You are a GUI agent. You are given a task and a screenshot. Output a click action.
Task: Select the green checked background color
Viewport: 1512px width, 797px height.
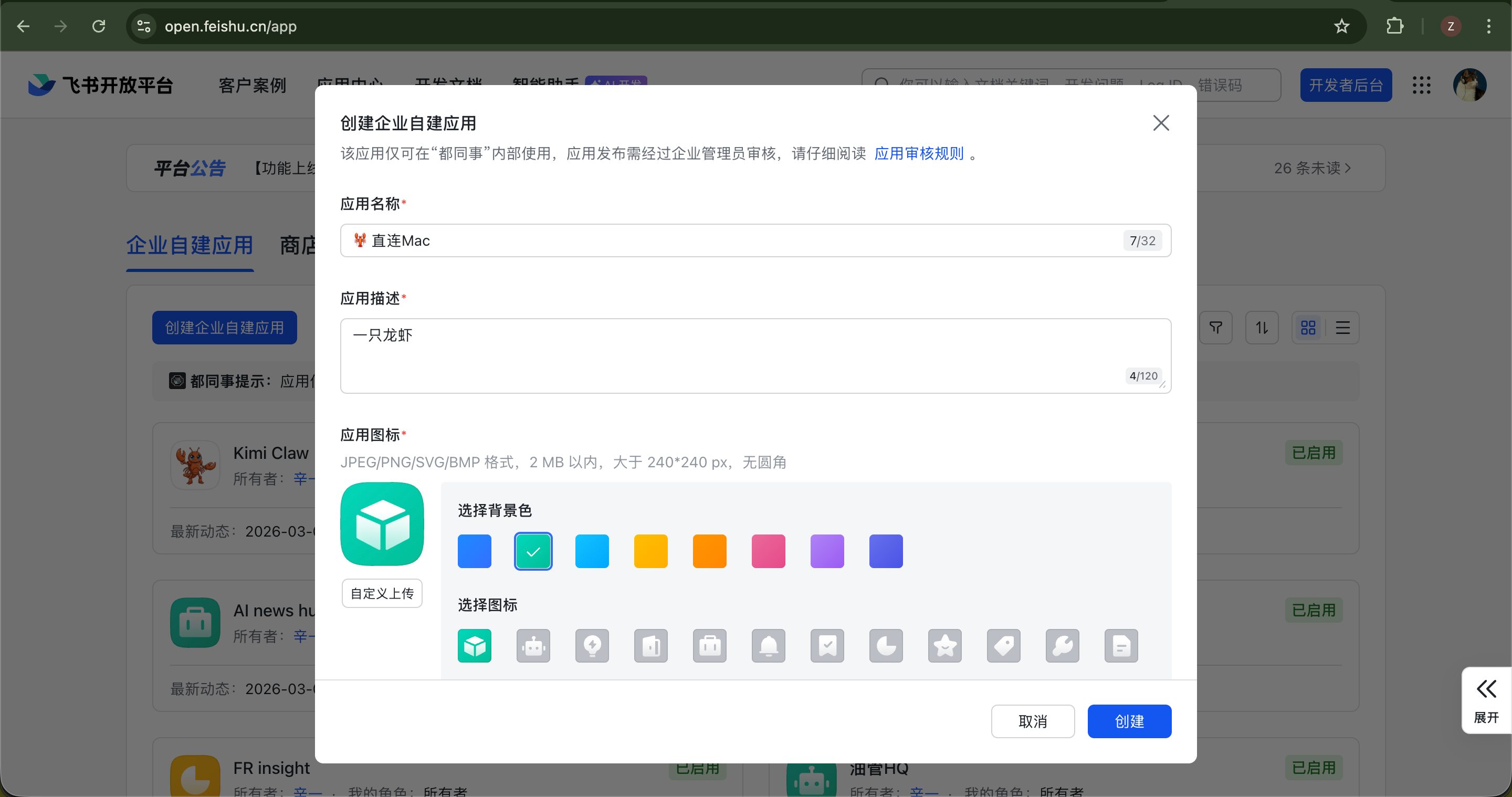click(533, 551)
